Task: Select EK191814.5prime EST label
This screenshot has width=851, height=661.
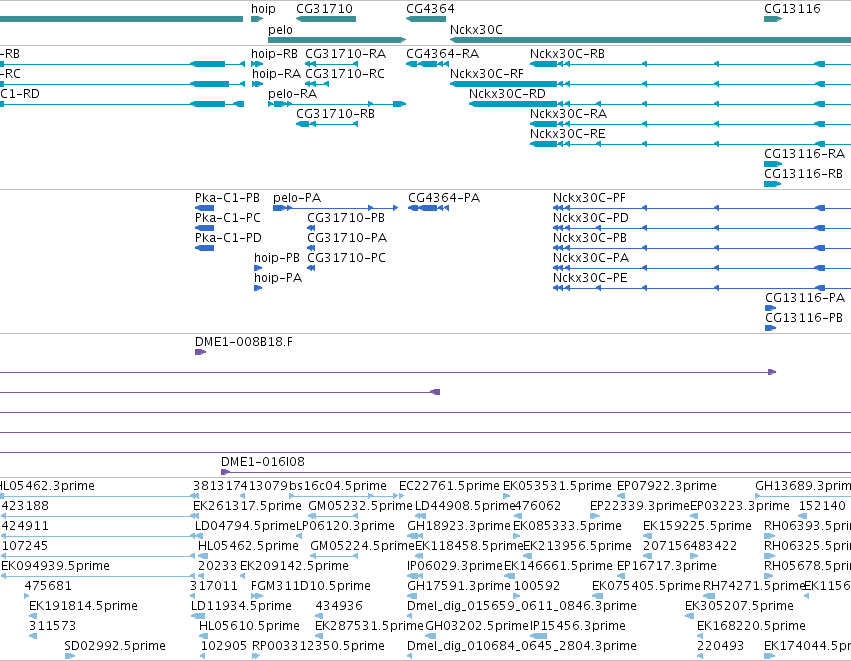Action: pyautogui.click(x=83, y=607)
